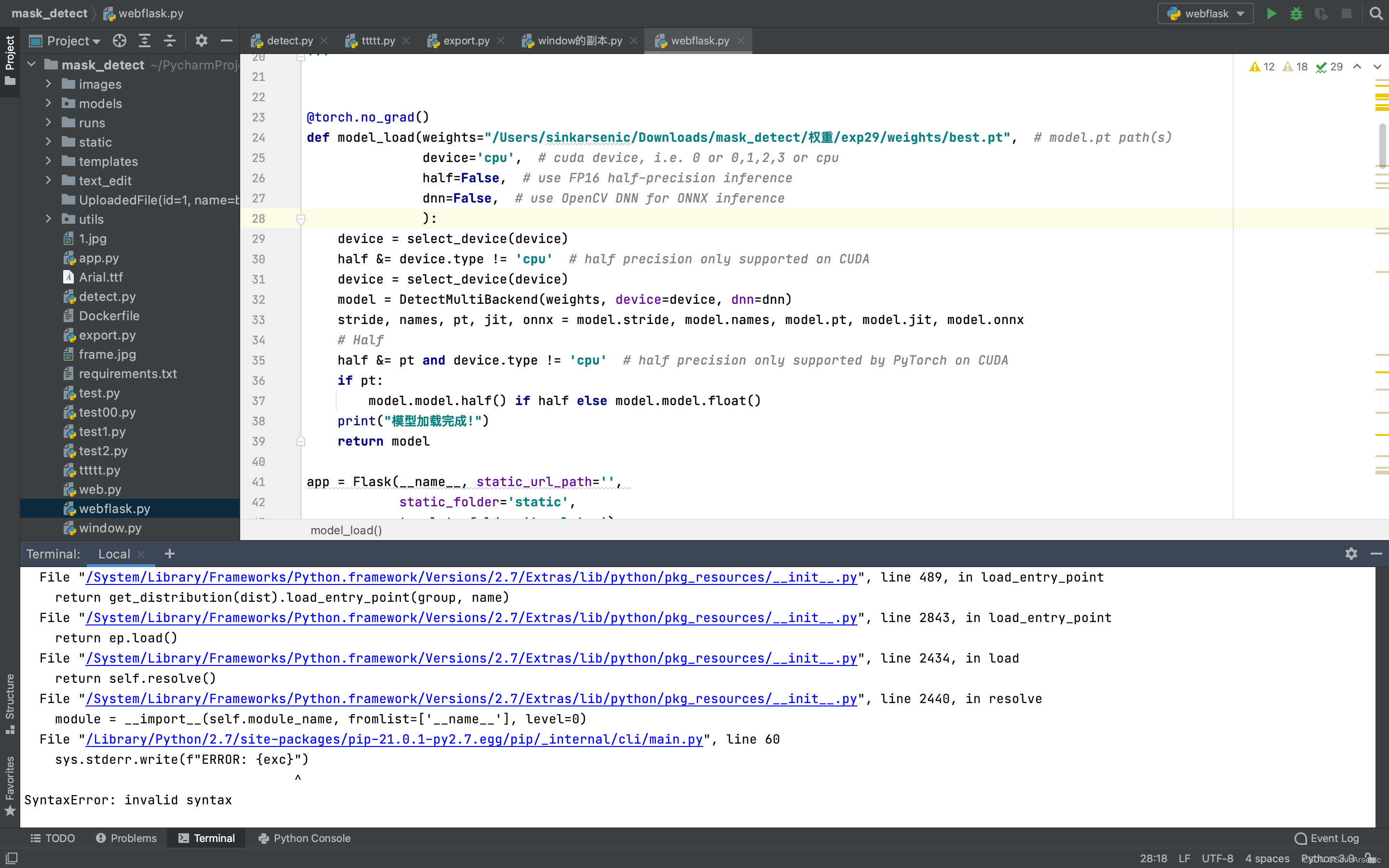Open pkg_resources link at line 2843
Image resolution: width=1389 pixels, height=868 pixels.
tap(471, 618)
